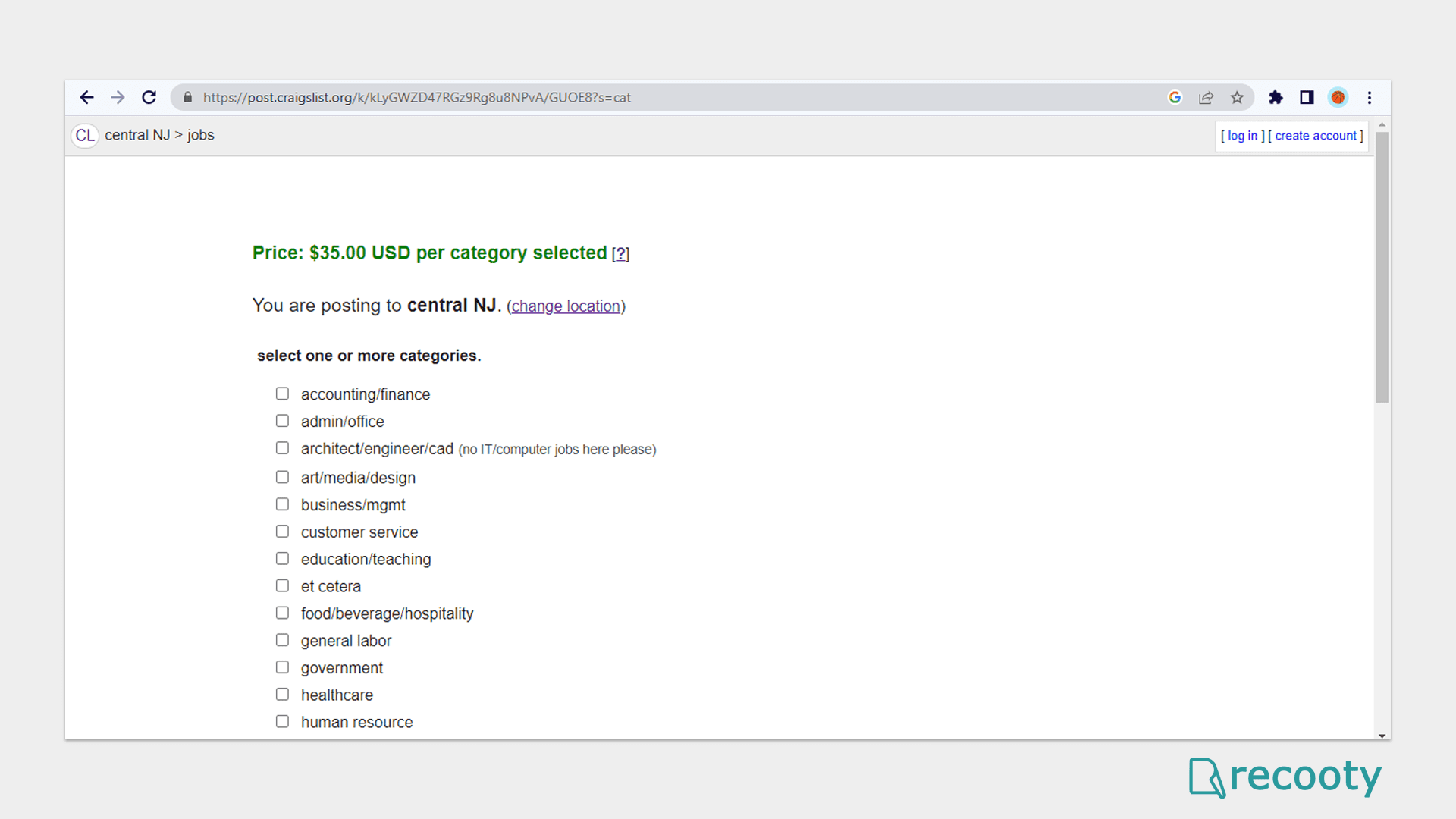Click the log in link
The width and height of the screenshot is (1456, 819).
1242,136
